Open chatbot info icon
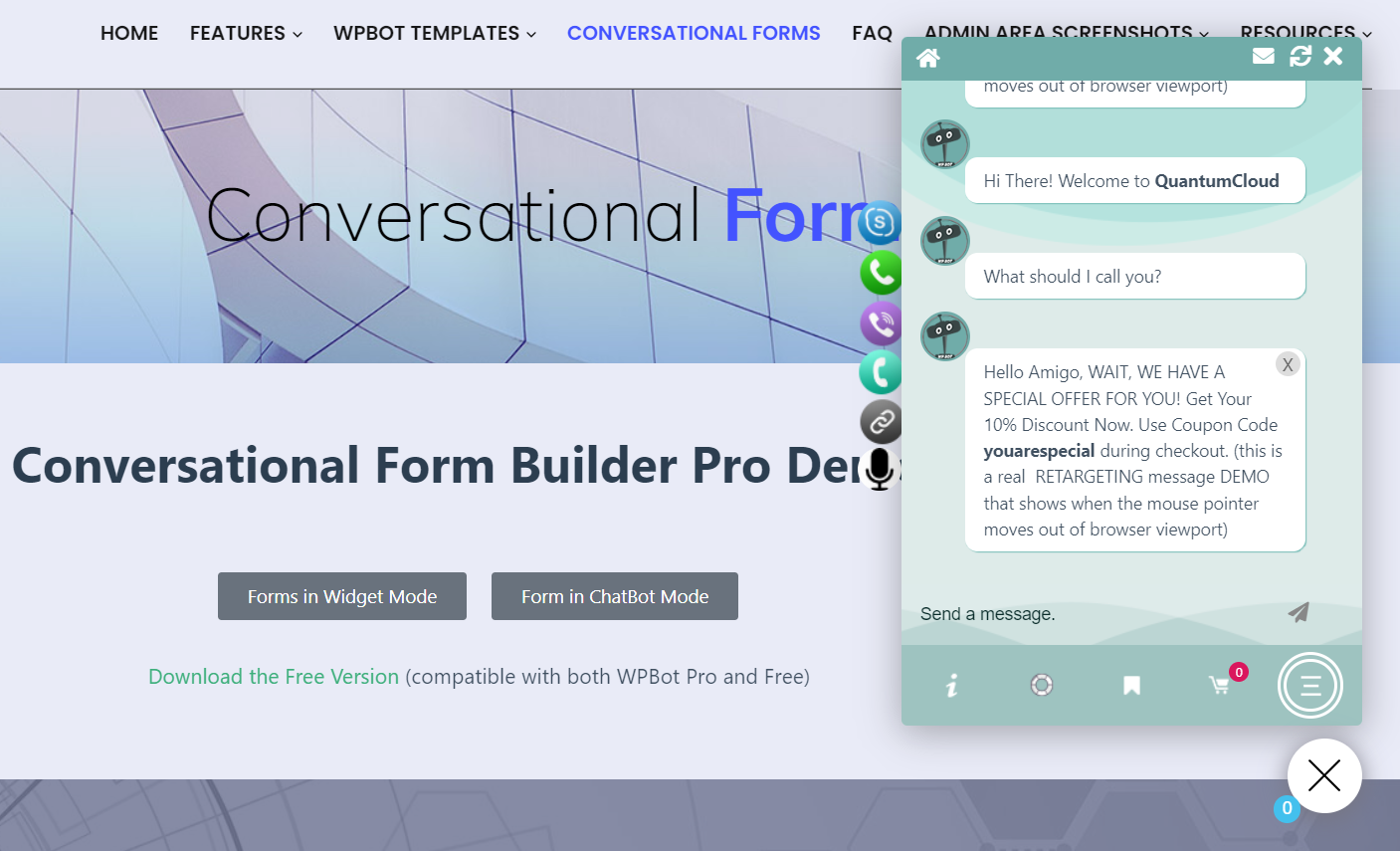 (952, 685)
